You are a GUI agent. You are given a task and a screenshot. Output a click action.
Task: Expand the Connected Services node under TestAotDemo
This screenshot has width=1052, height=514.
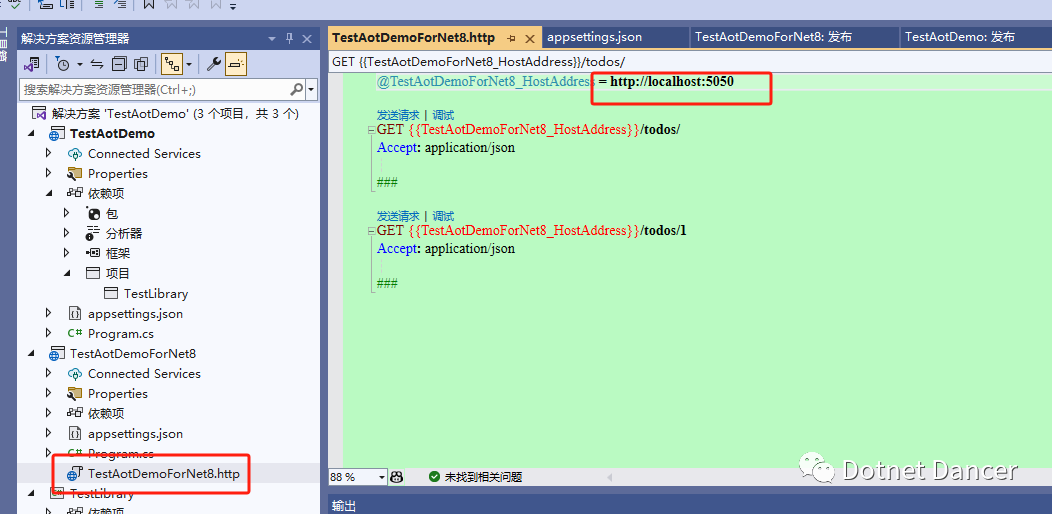coord(48,154)
